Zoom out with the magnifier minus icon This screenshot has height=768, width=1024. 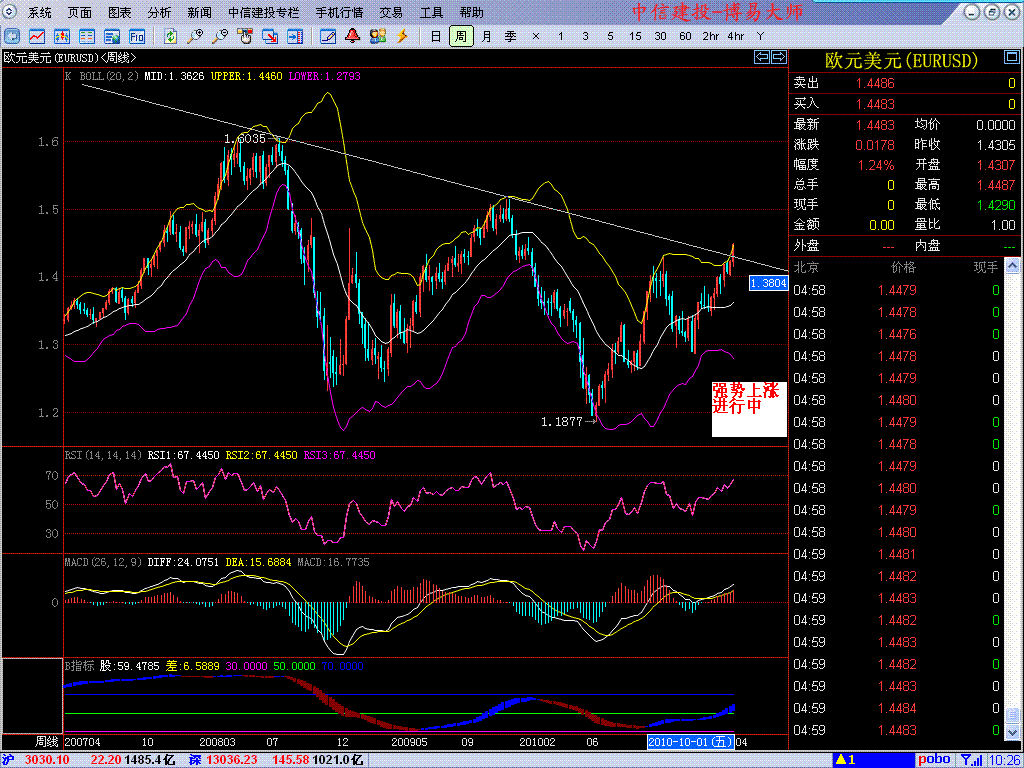click(220, 36)
